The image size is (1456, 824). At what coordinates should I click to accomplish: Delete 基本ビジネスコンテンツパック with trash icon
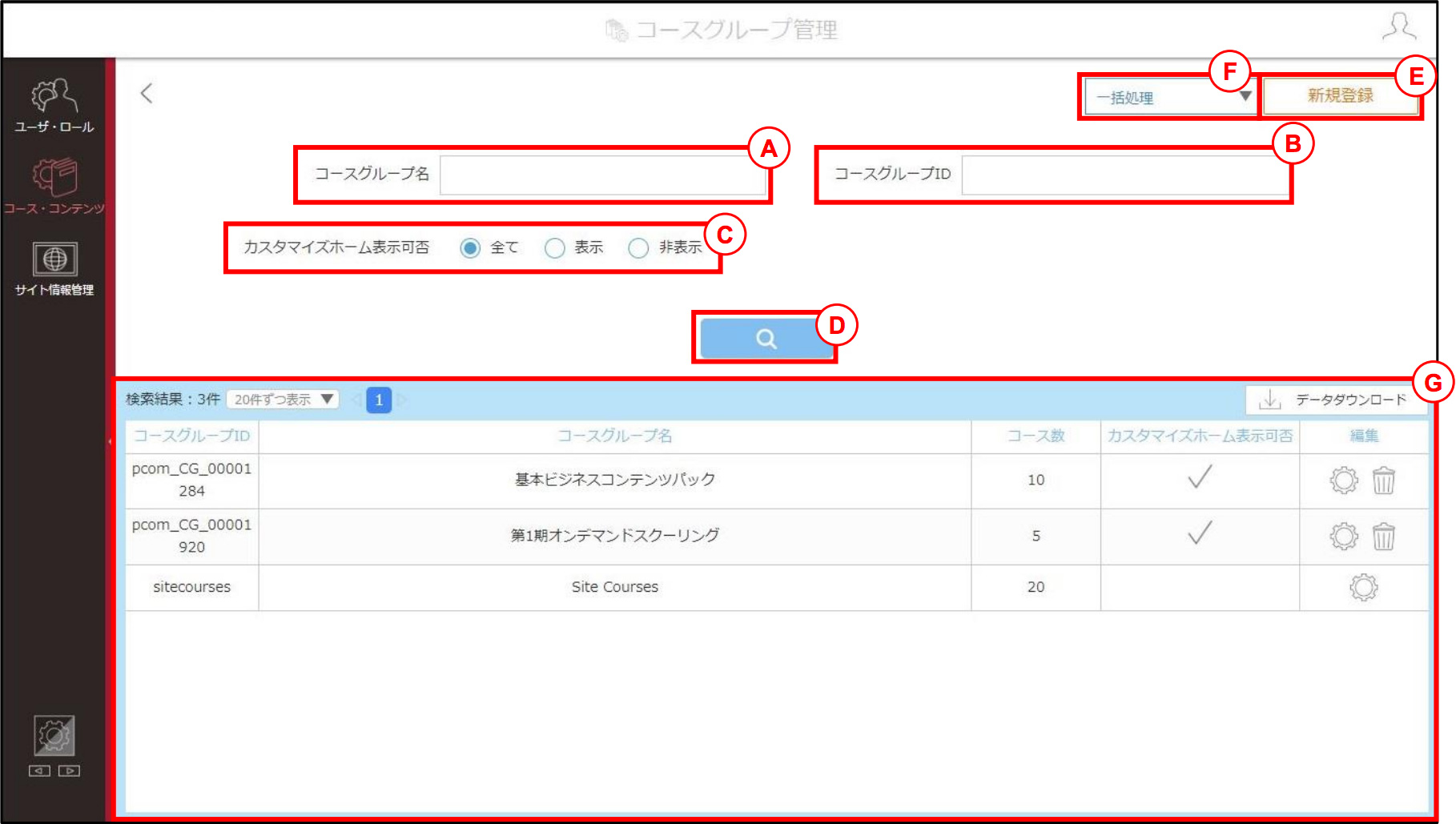point(1384,480)
